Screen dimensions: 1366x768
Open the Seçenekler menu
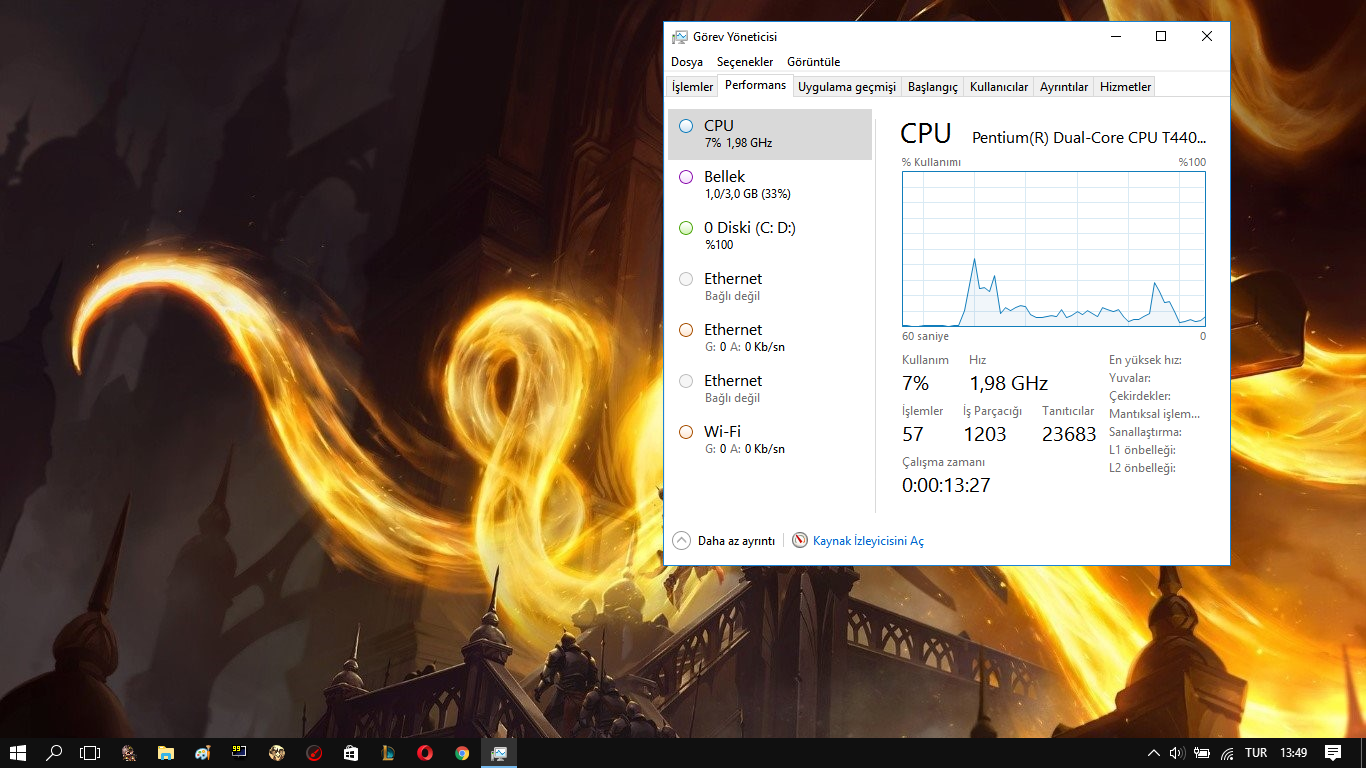[745, 62]
